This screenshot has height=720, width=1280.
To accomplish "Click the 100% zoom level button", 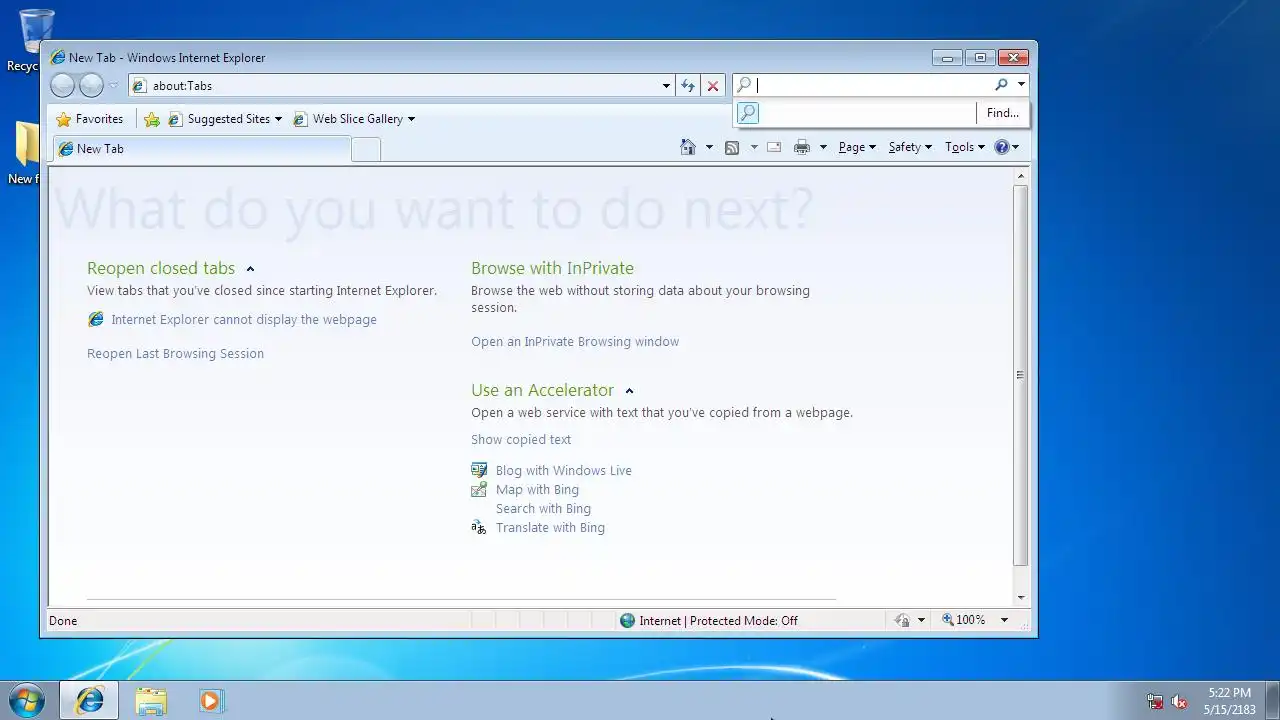I will tap(964, 621).
